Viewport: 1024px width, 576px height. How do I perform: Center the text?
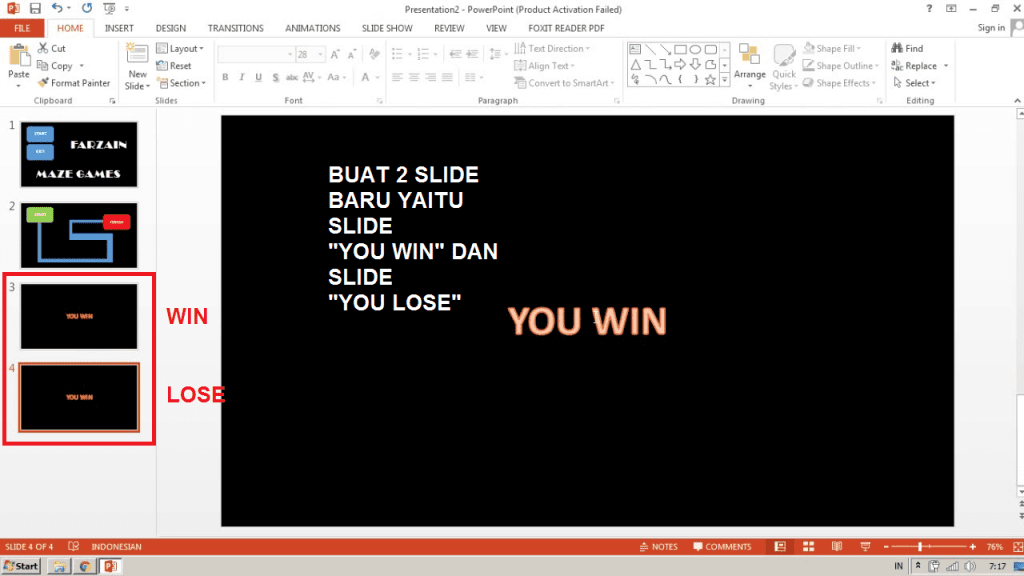coord(413,77)
